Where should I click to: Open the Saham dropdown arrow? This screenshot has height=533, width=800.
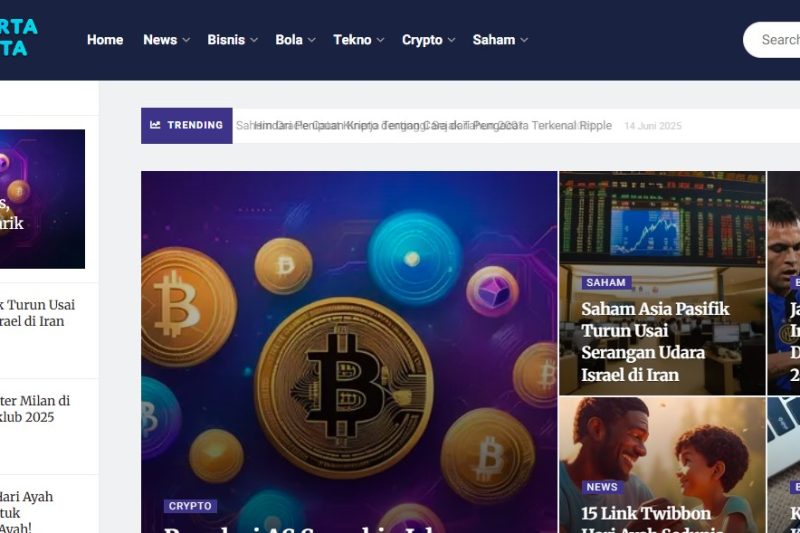click(524, 40)
